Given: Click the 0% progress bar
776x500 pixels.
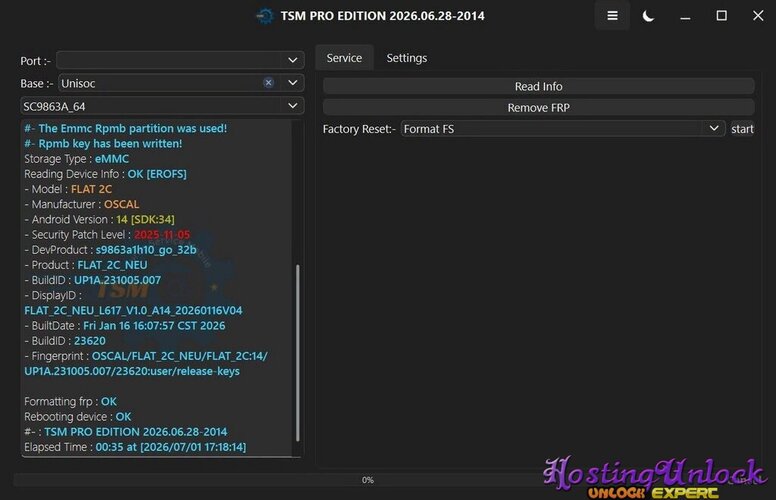Looking at the screenshot, I should (367, 480).
